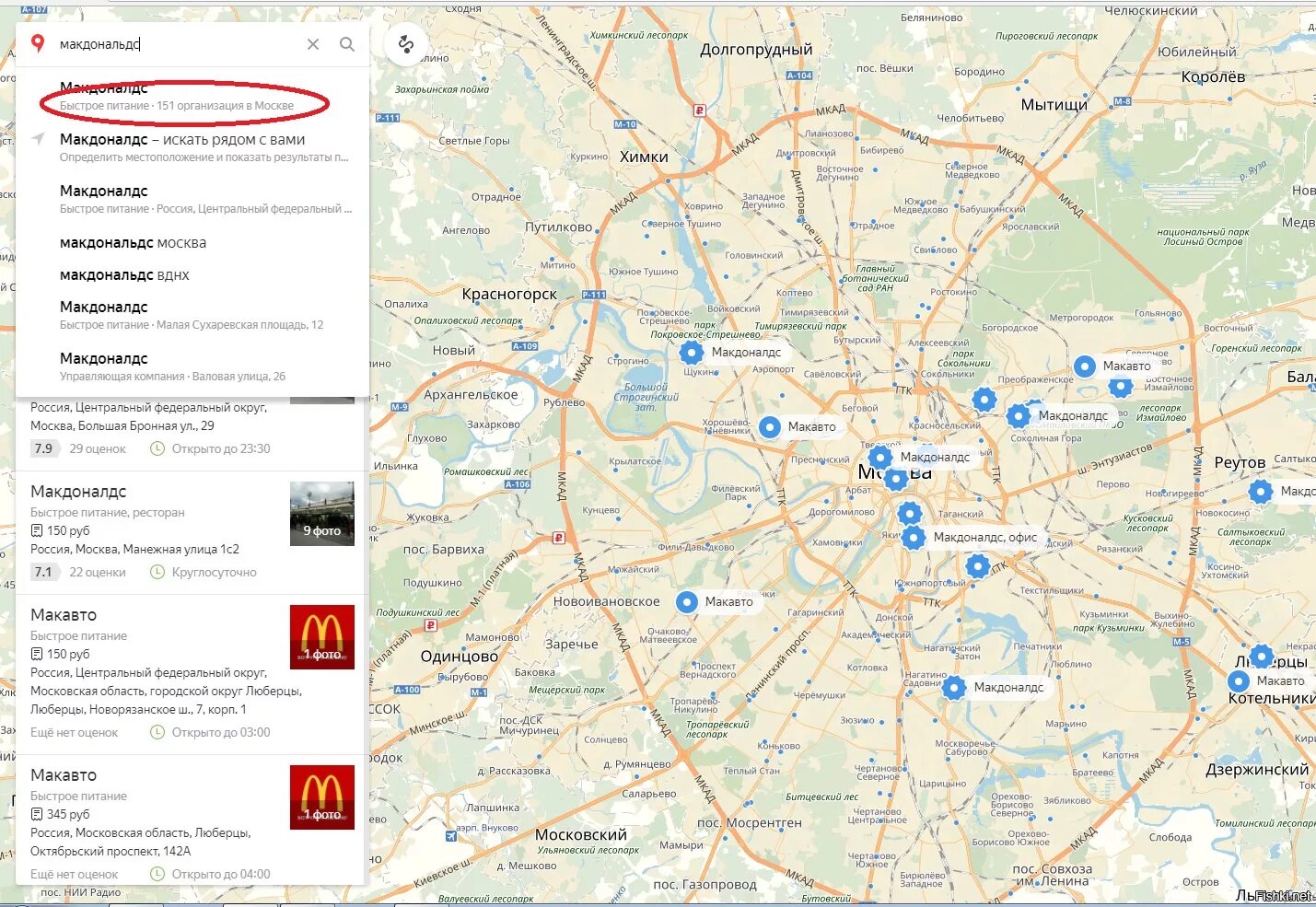
Task: Click the 'Дзержинский' label on map
Action: [x=1257, y=769]
